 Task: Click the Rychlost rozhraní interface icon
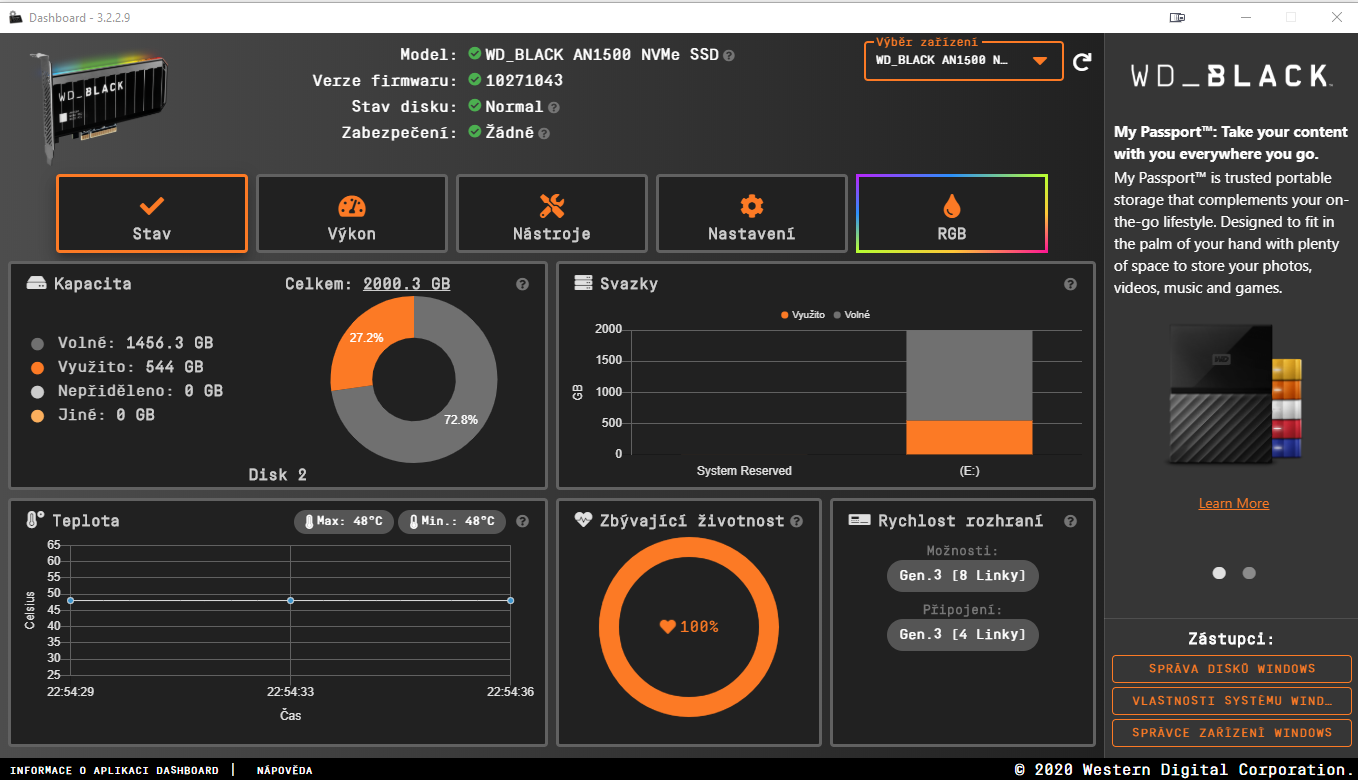tap(859, 520)
